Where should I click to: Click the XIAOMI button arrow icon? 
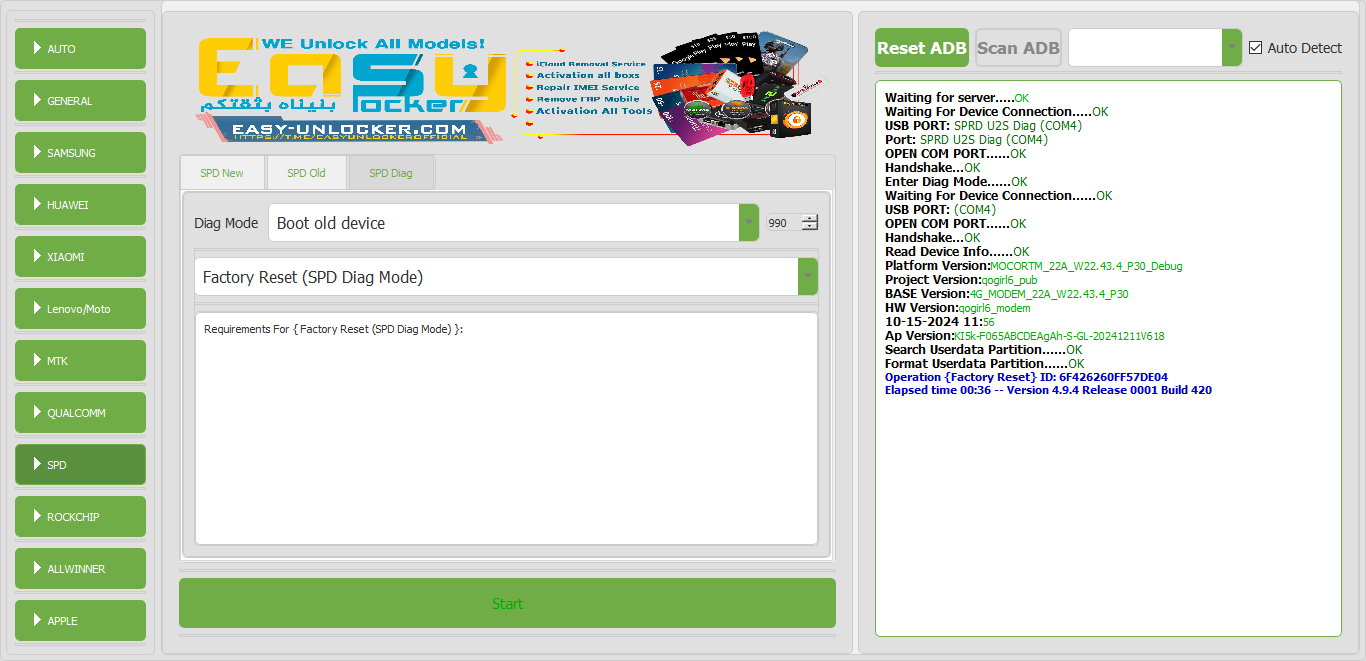[37, 256]
